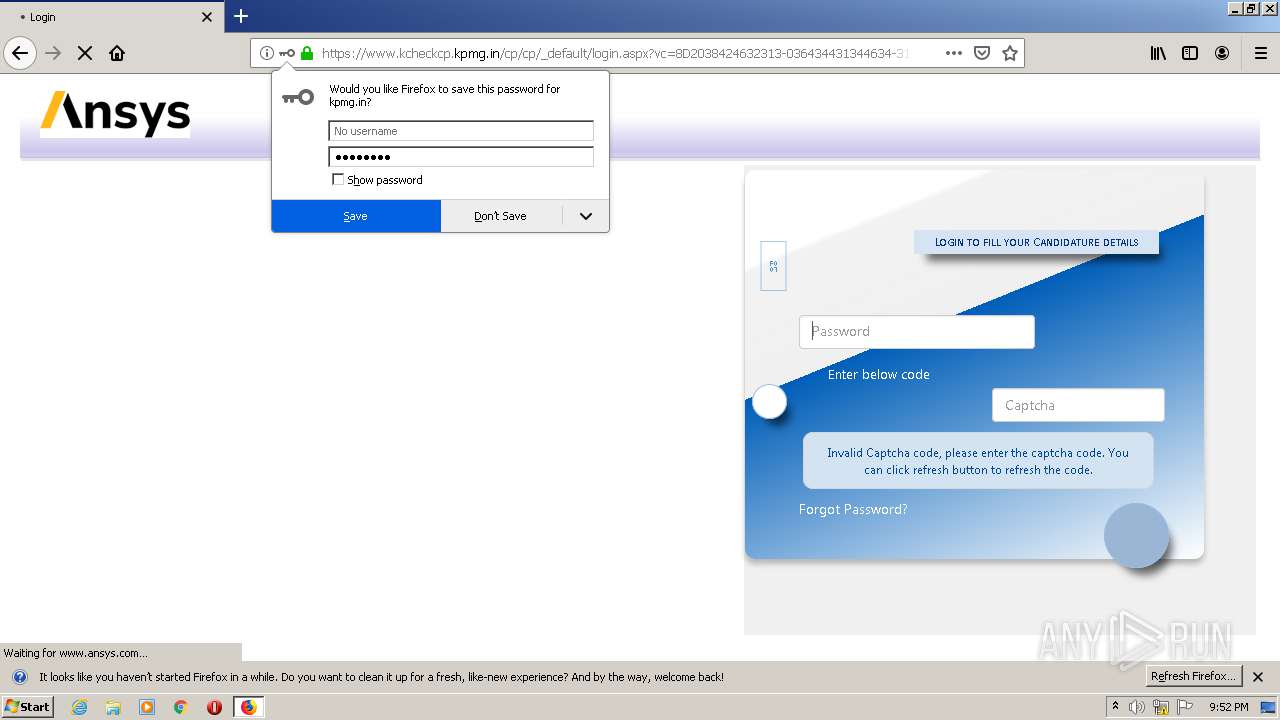Click the Login to fill your candidature details banner
The height and width of the screenshot is (720, 1280).
(1036, 242)
